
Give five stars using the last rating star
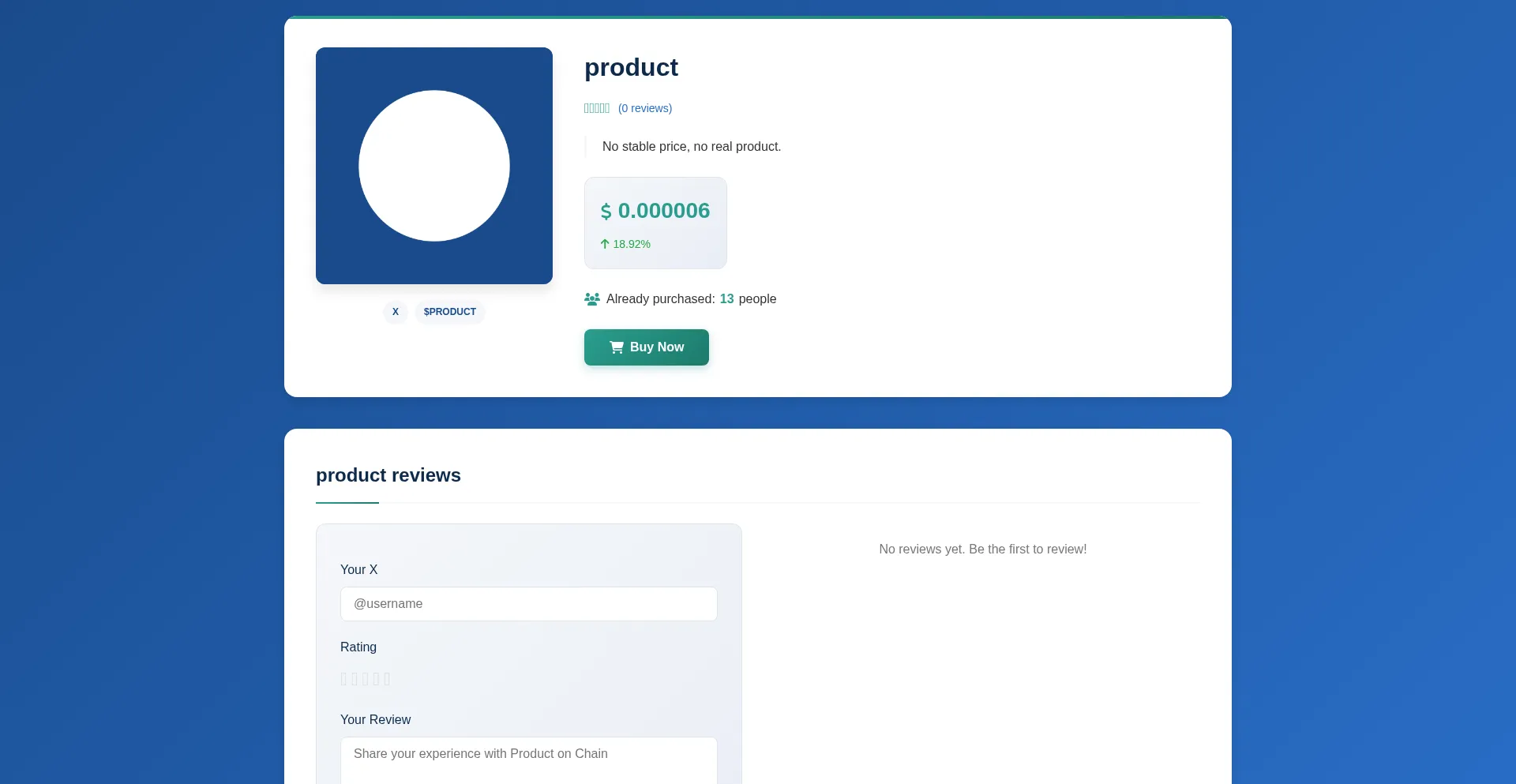pyautogui.click(x=387, y=679)
